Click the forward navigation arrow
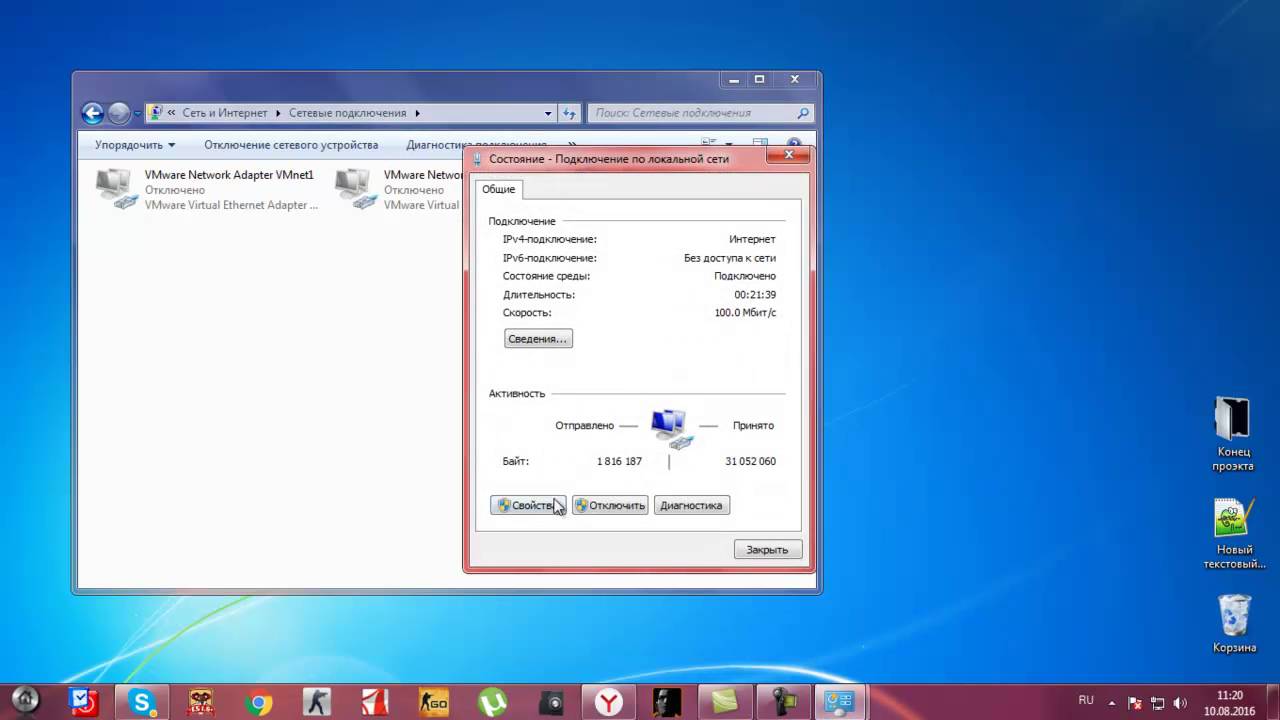The width and height of the screenshot is (1280, 720). point(119,113)
